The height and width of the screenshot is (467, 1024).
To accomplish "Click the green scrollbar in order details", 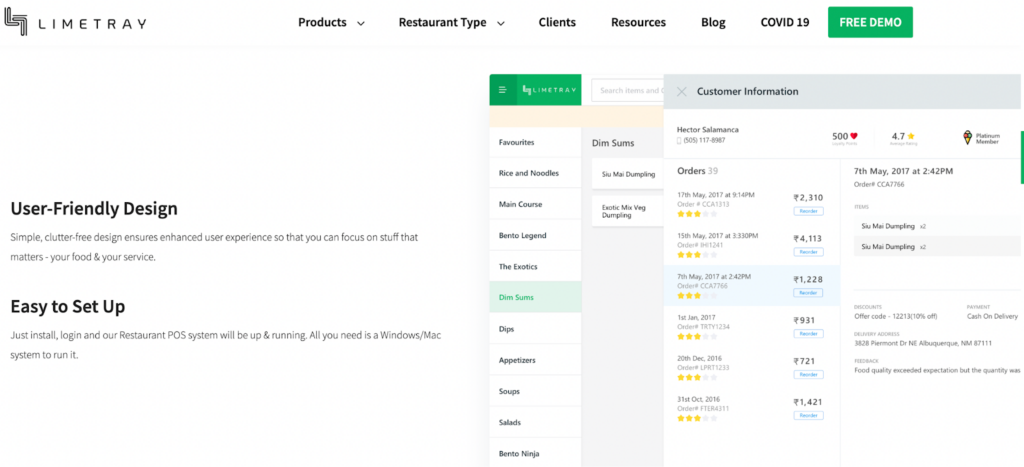I will 1022,157.
